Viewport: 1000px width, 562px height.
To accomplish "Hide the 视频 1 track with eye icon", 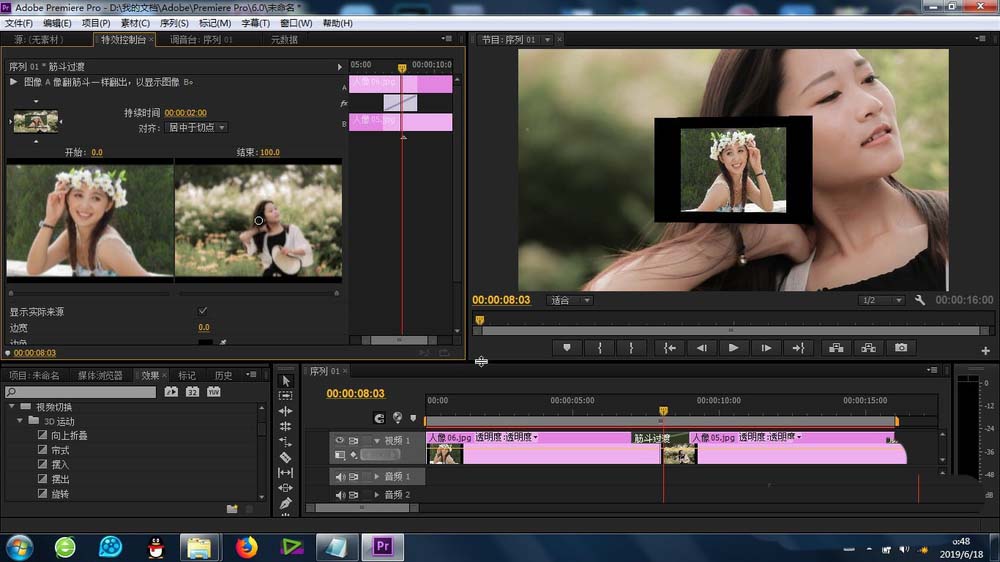I will coord(340,440).
